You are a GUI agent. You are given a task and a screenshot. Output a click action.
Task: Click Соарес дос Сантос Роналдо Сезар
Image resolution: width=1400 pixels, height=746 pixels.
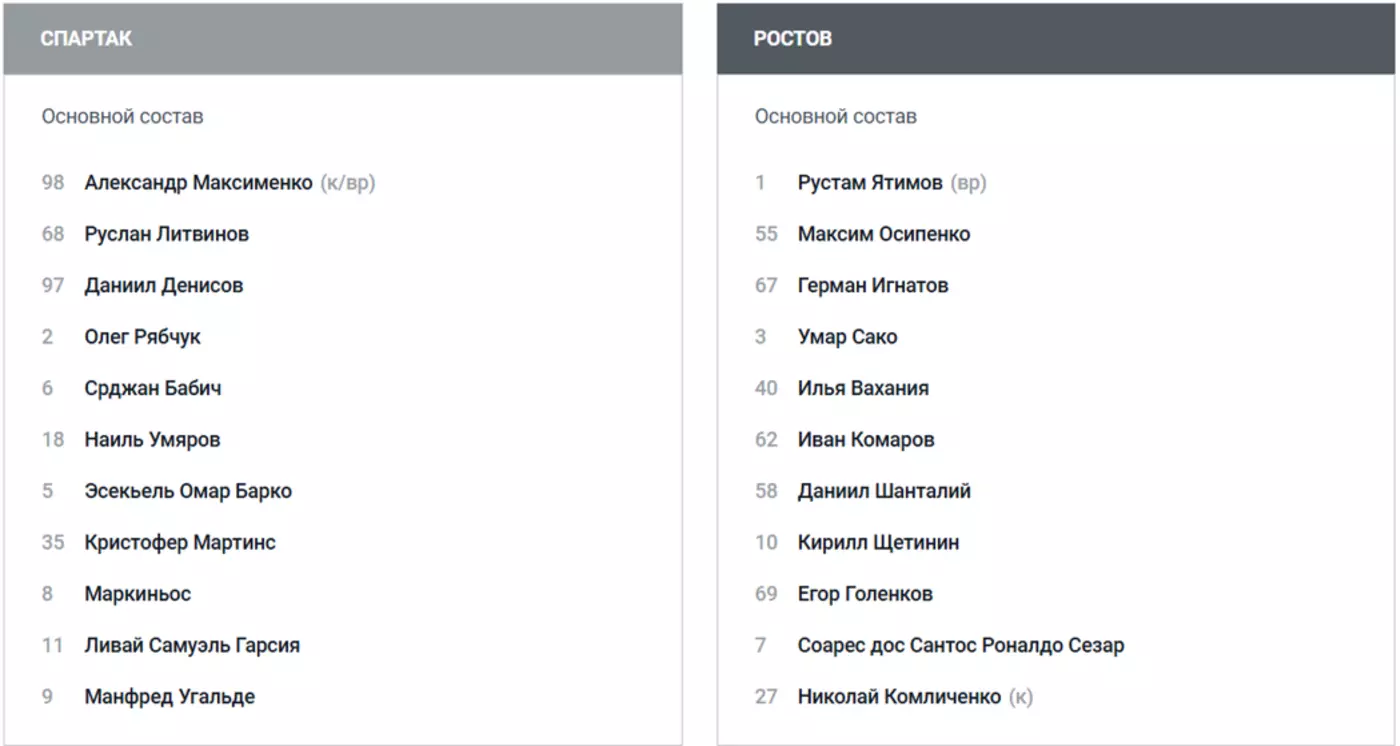(x=960, y=646)
